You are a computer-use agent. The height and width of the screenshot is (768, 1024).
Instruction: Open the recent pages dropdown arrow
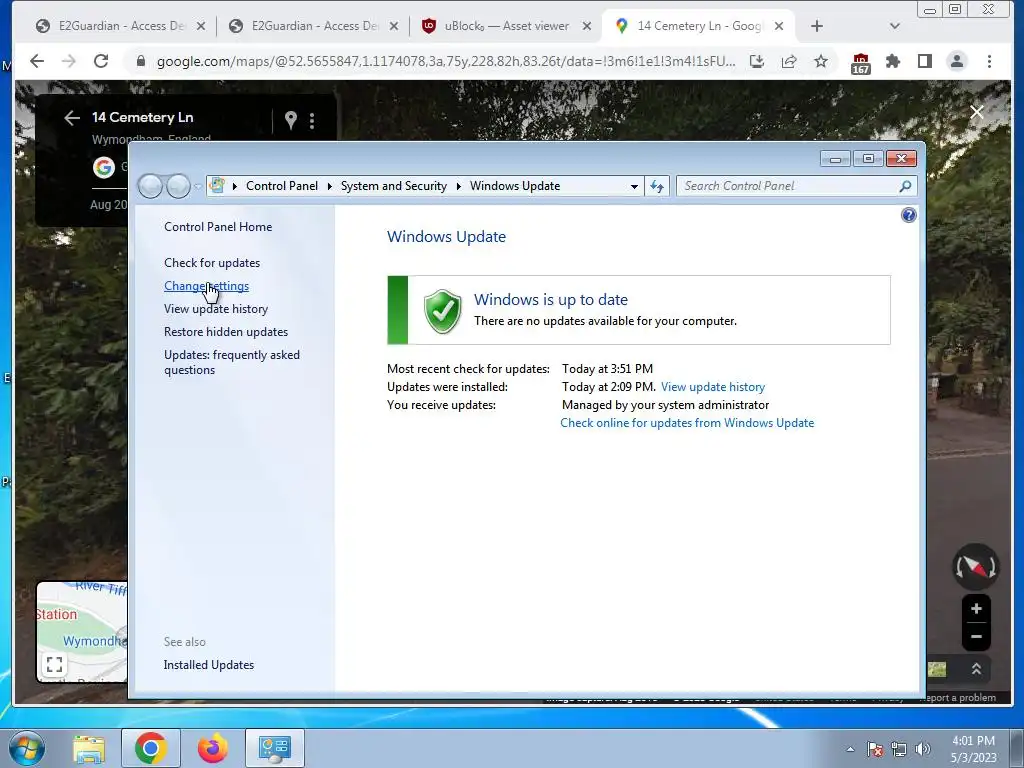pyautogui.click(x=198, y=187)
